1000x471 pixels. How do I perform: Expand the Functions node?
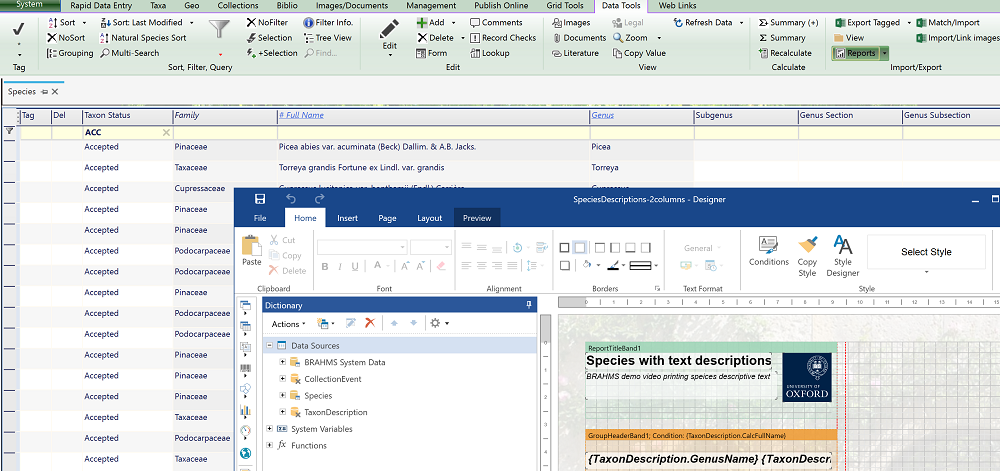click(269, 445)
